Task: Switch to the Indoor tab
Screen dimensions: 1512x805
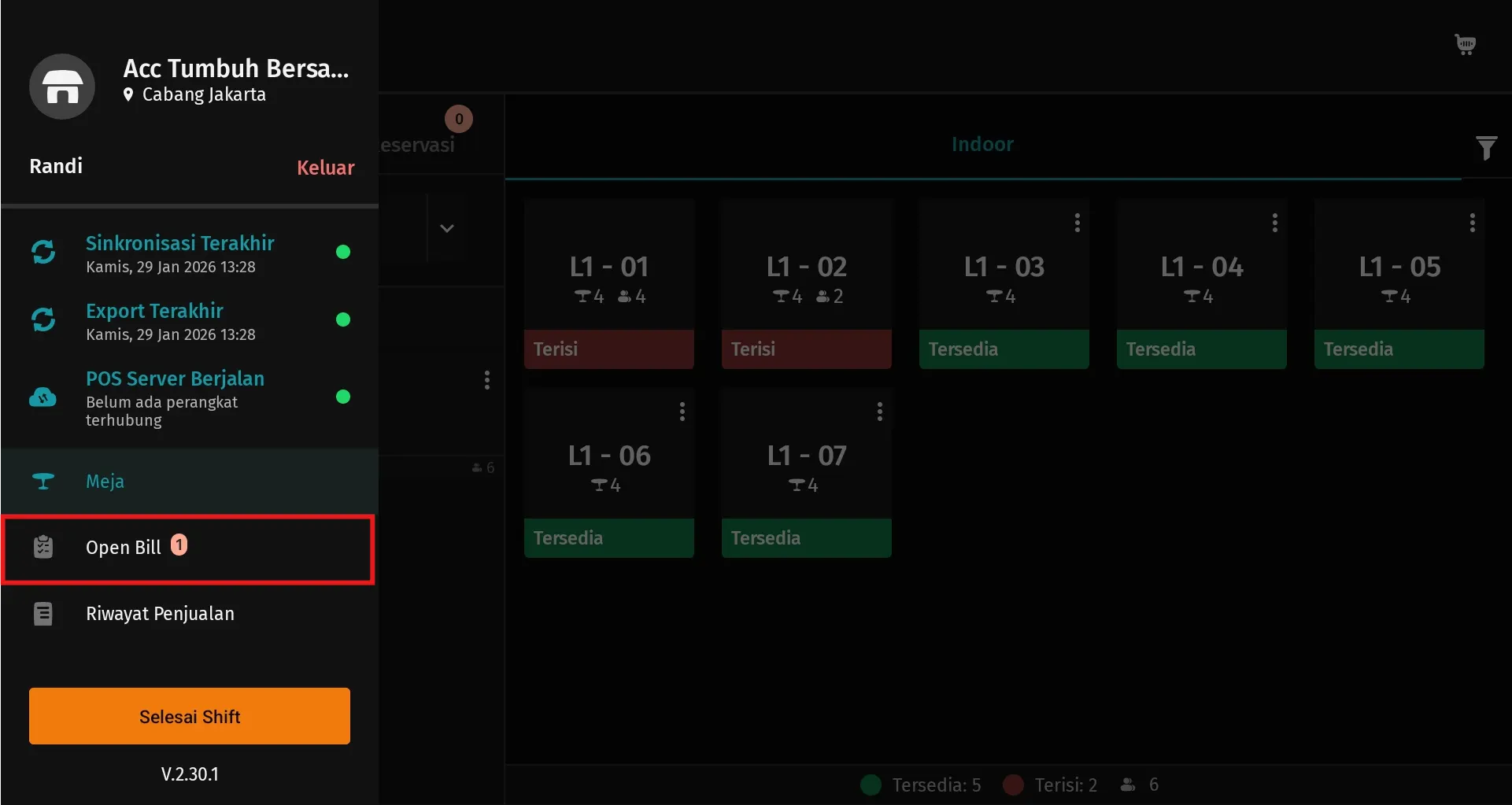Action: [x=982, y=144]
